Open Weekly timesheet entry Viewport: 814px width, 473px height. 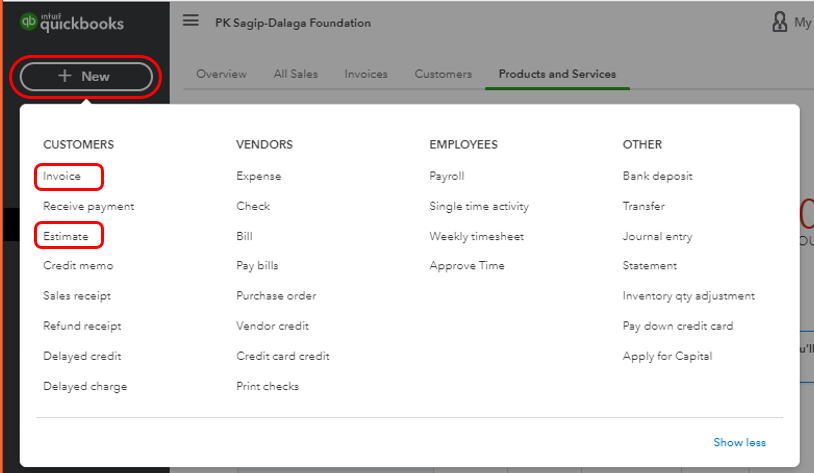click(x=476, y=236)
